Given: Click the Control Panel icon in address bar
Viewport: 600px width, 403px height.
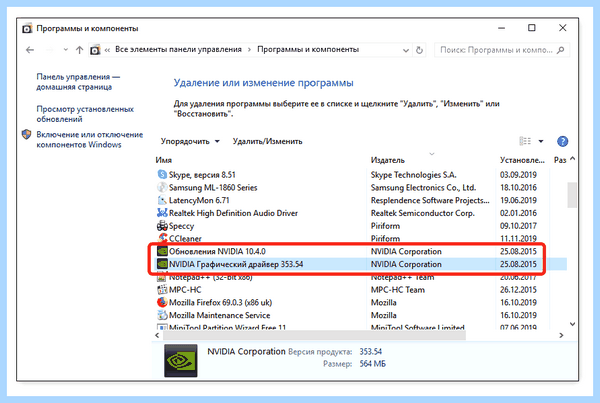Looking at the screenshot, I should [95, 50].
